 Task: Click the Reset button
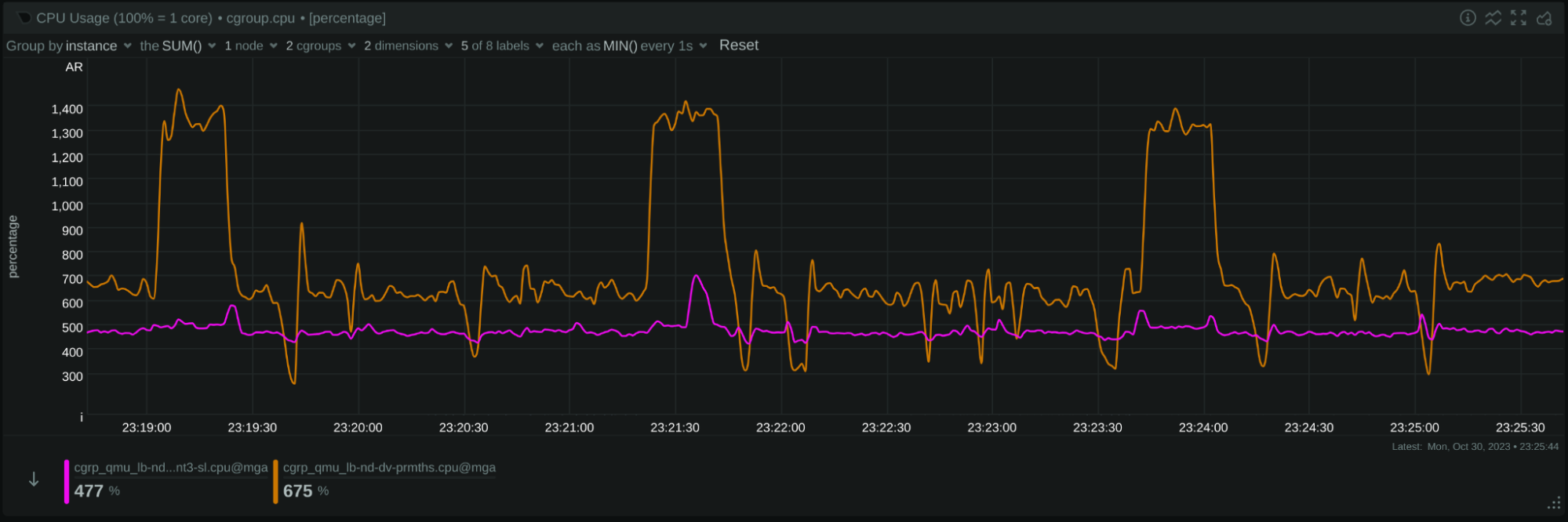(x=738, y=45)
